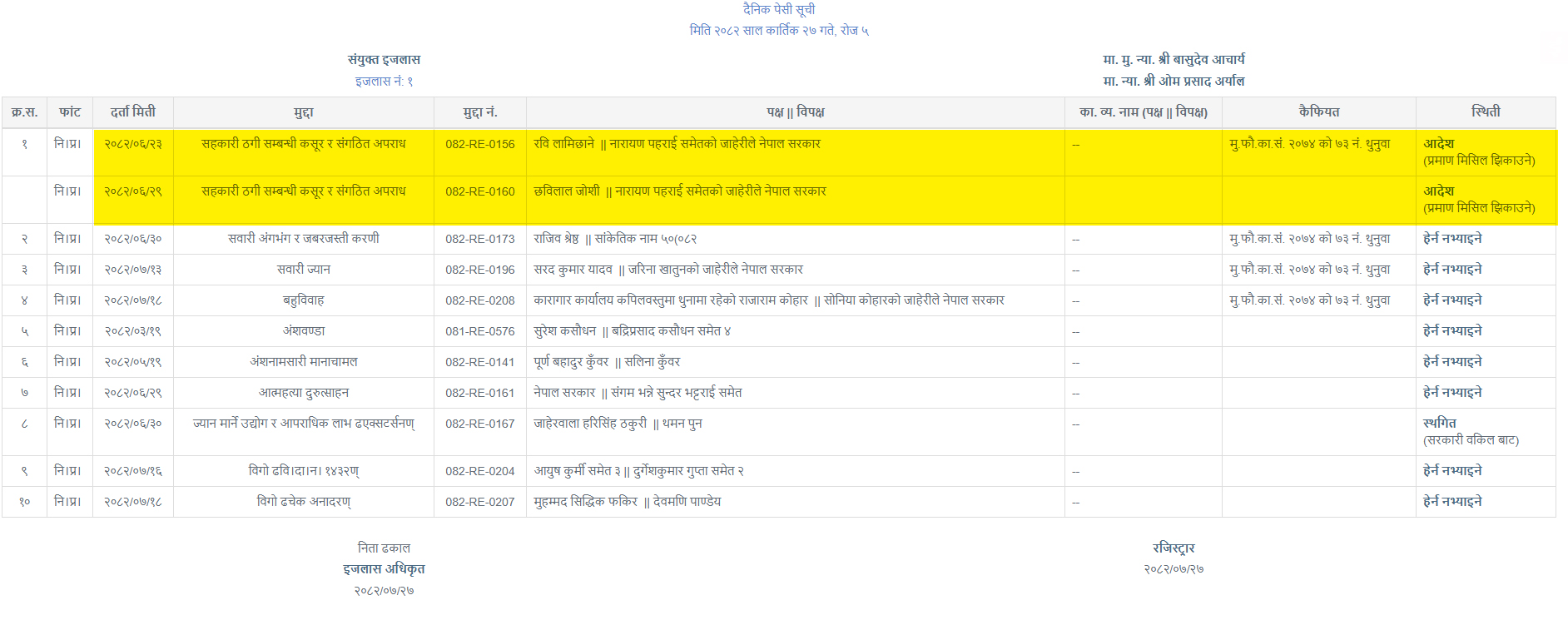Click the कैफियत column header
Screen dimensions: 1568x620
pos(1318,112)
